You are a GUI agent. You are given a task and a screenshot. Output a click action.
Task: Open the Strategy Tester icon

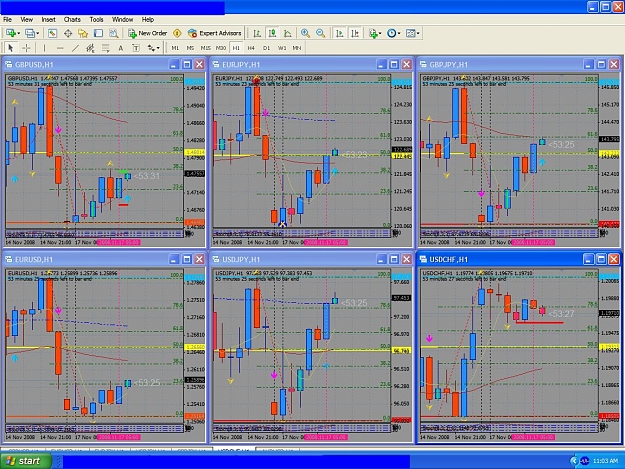[x=114, y=33]
